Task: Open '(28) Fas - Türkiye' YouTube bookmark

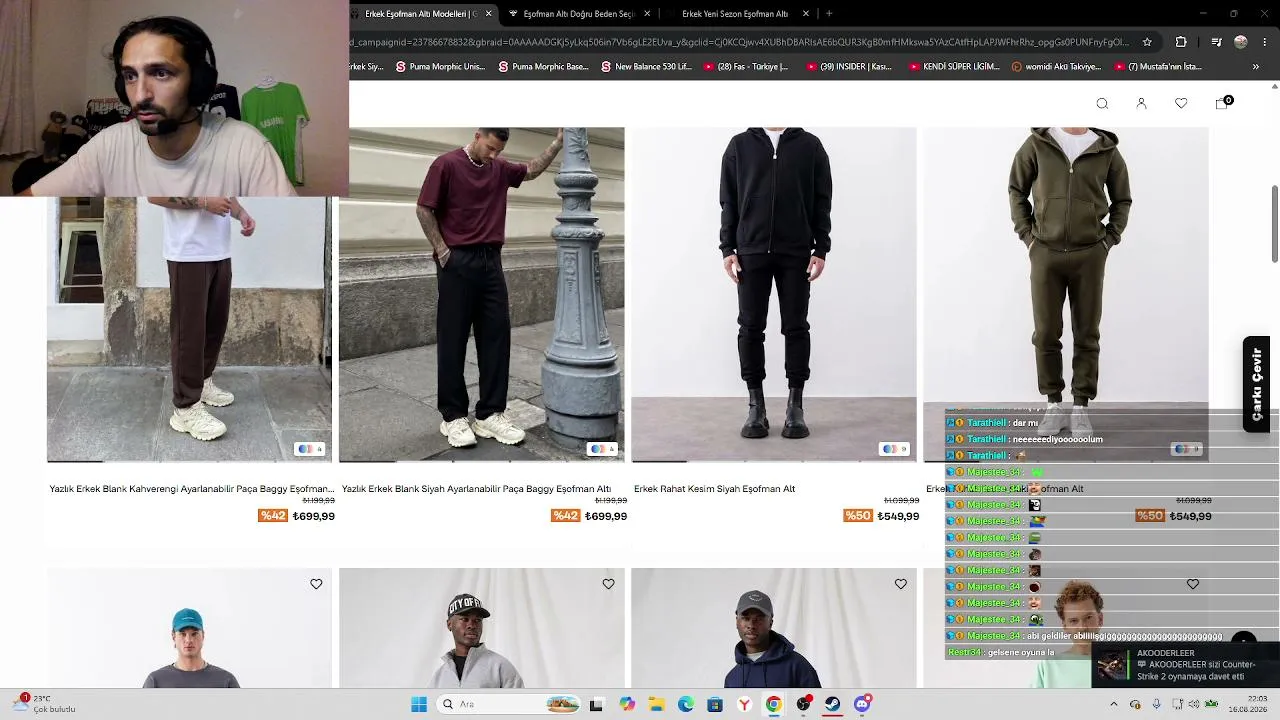Action: [746, 67]
